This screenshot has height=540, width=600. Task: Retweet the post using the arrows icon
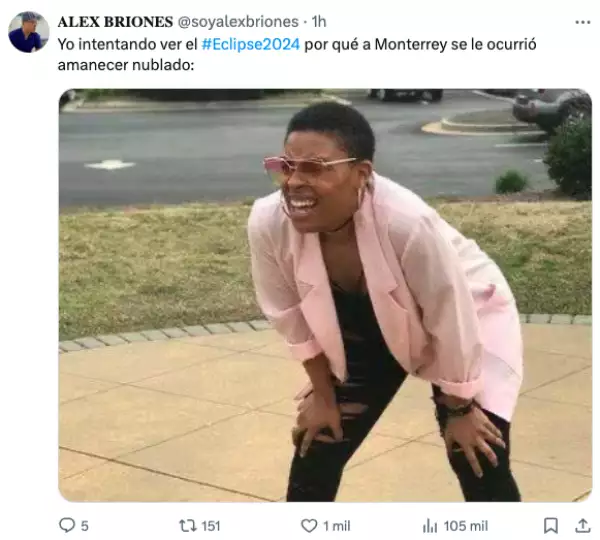coord(188,525)
